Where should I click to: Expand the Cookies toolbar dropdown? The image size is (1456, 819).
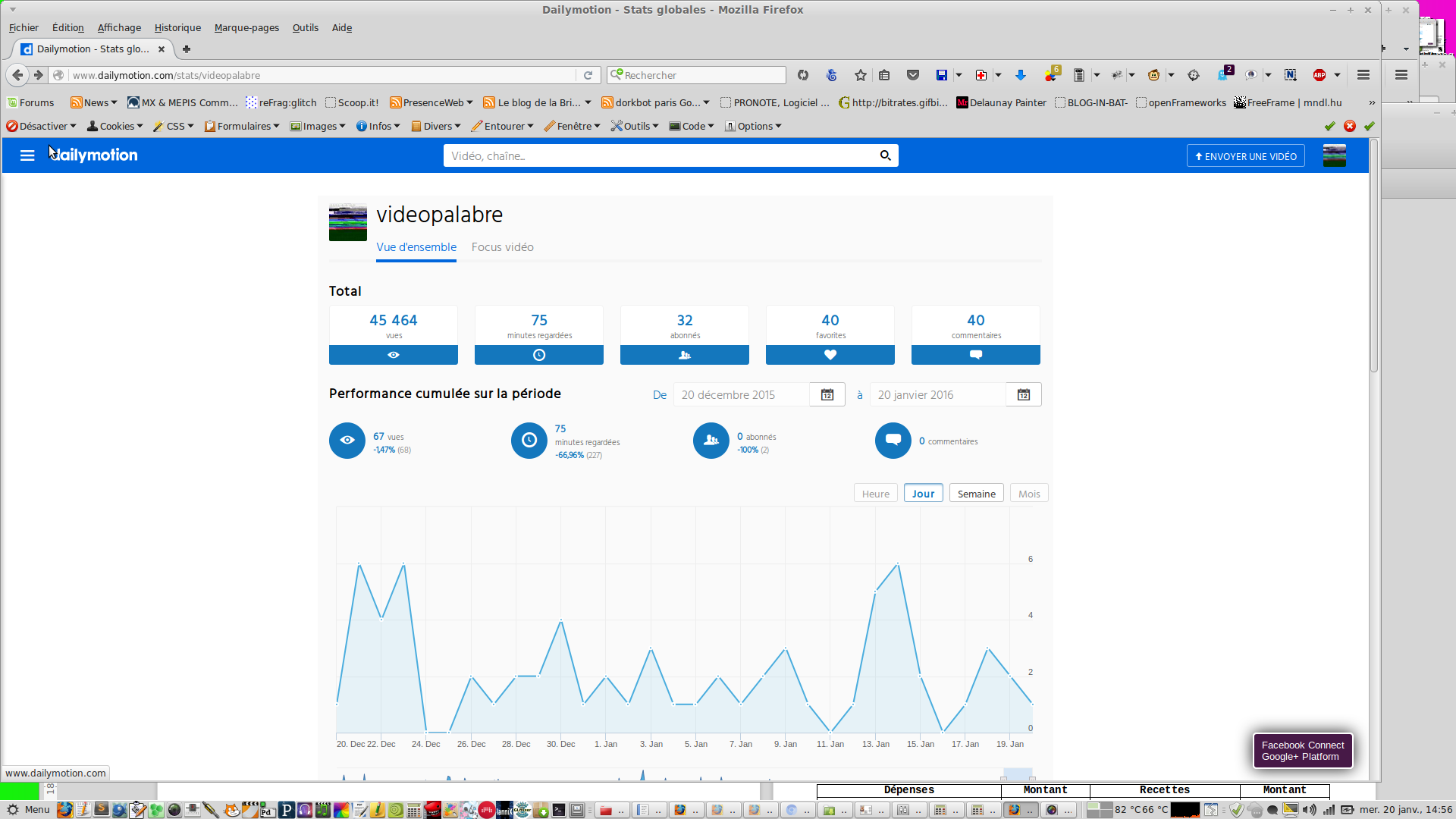(115, 126)
